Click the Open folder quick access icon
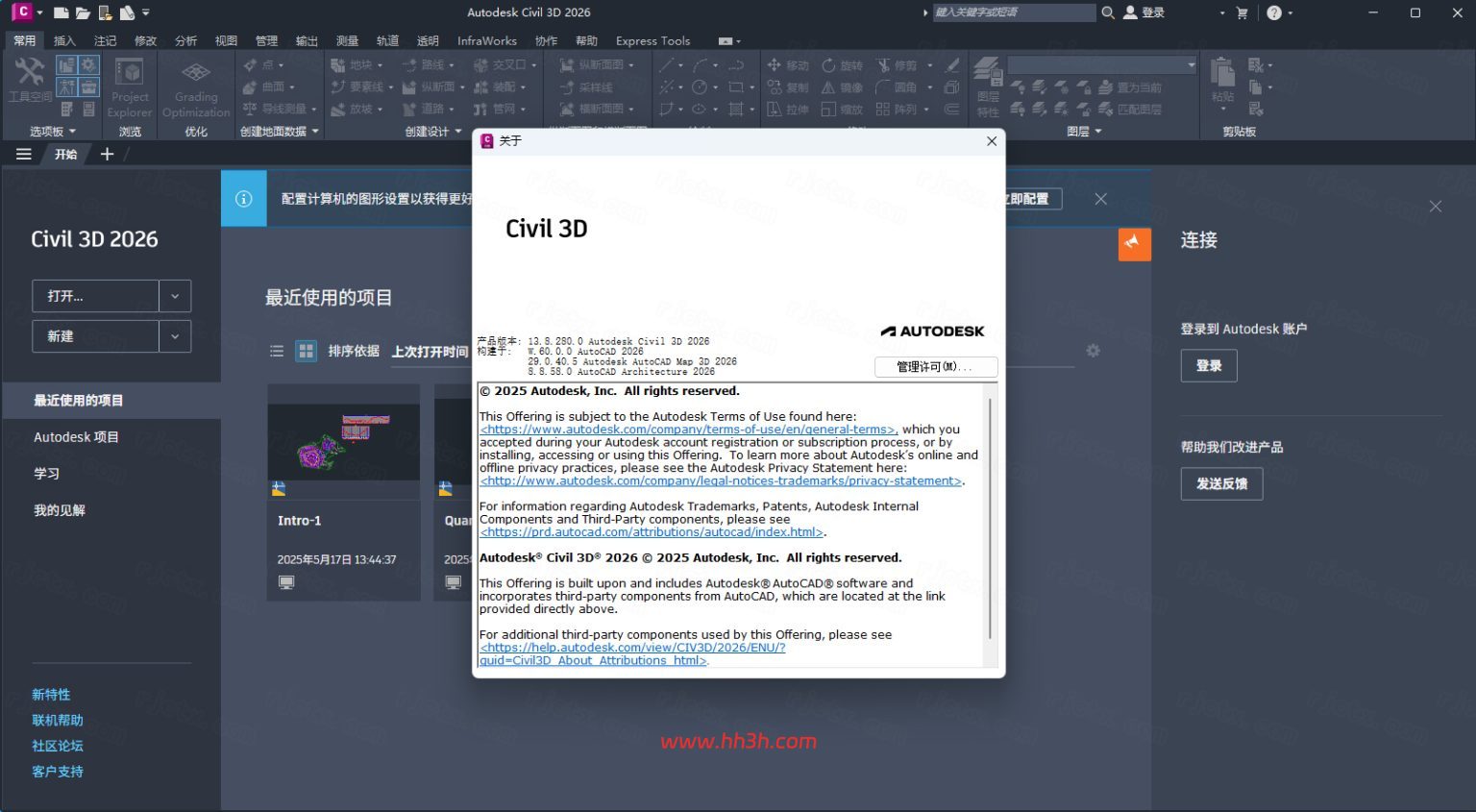 pyautogui.click(x=83, y=12)
